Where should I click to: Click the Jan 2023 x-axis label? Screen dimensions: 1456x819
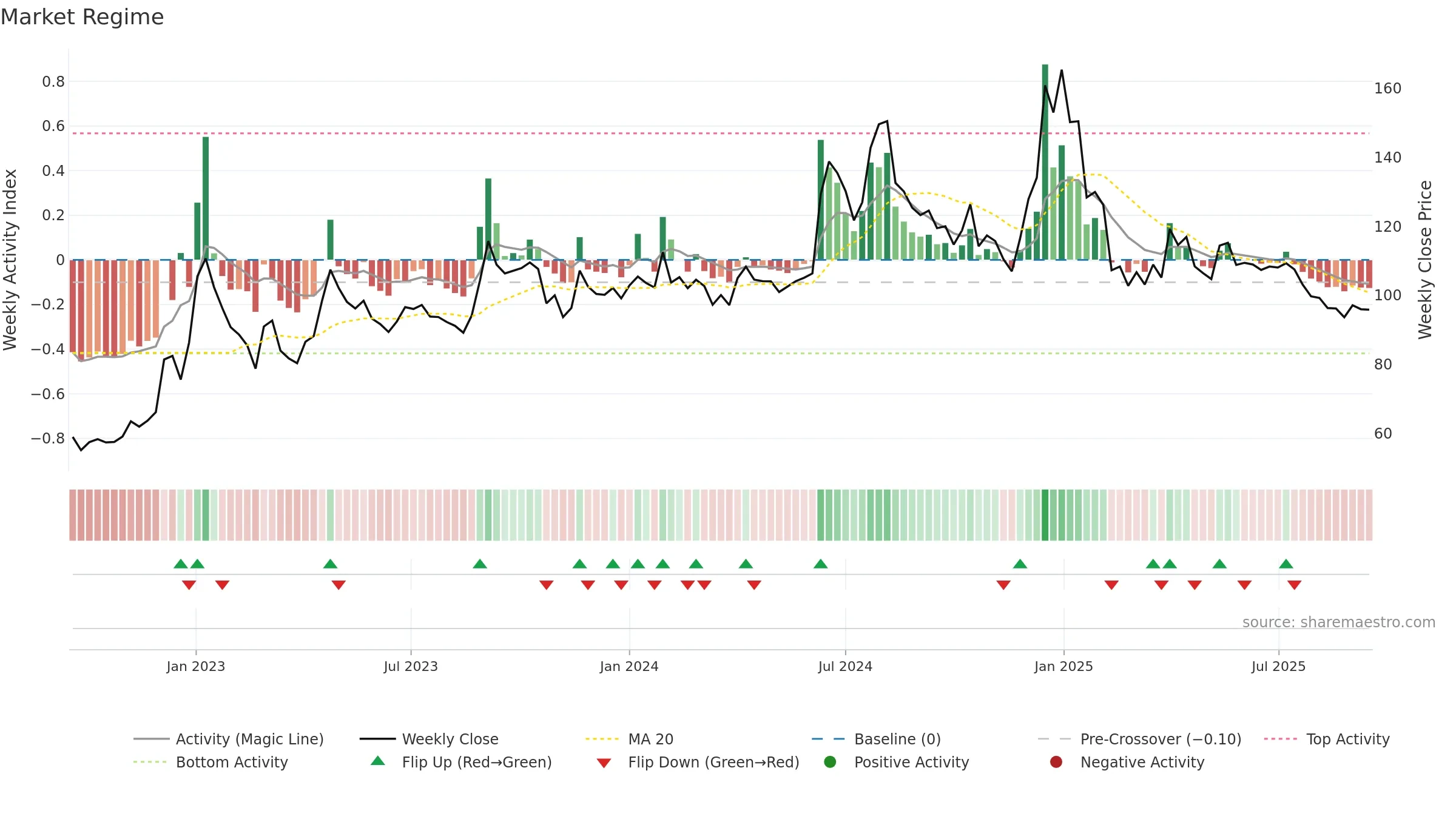(196, 666)
